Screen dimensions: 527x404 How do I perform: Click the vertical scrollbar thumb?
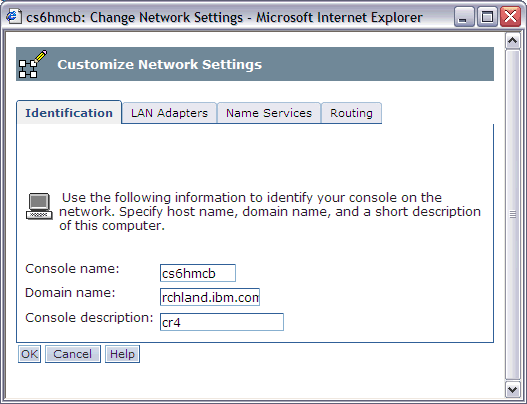tap(513, 215)
